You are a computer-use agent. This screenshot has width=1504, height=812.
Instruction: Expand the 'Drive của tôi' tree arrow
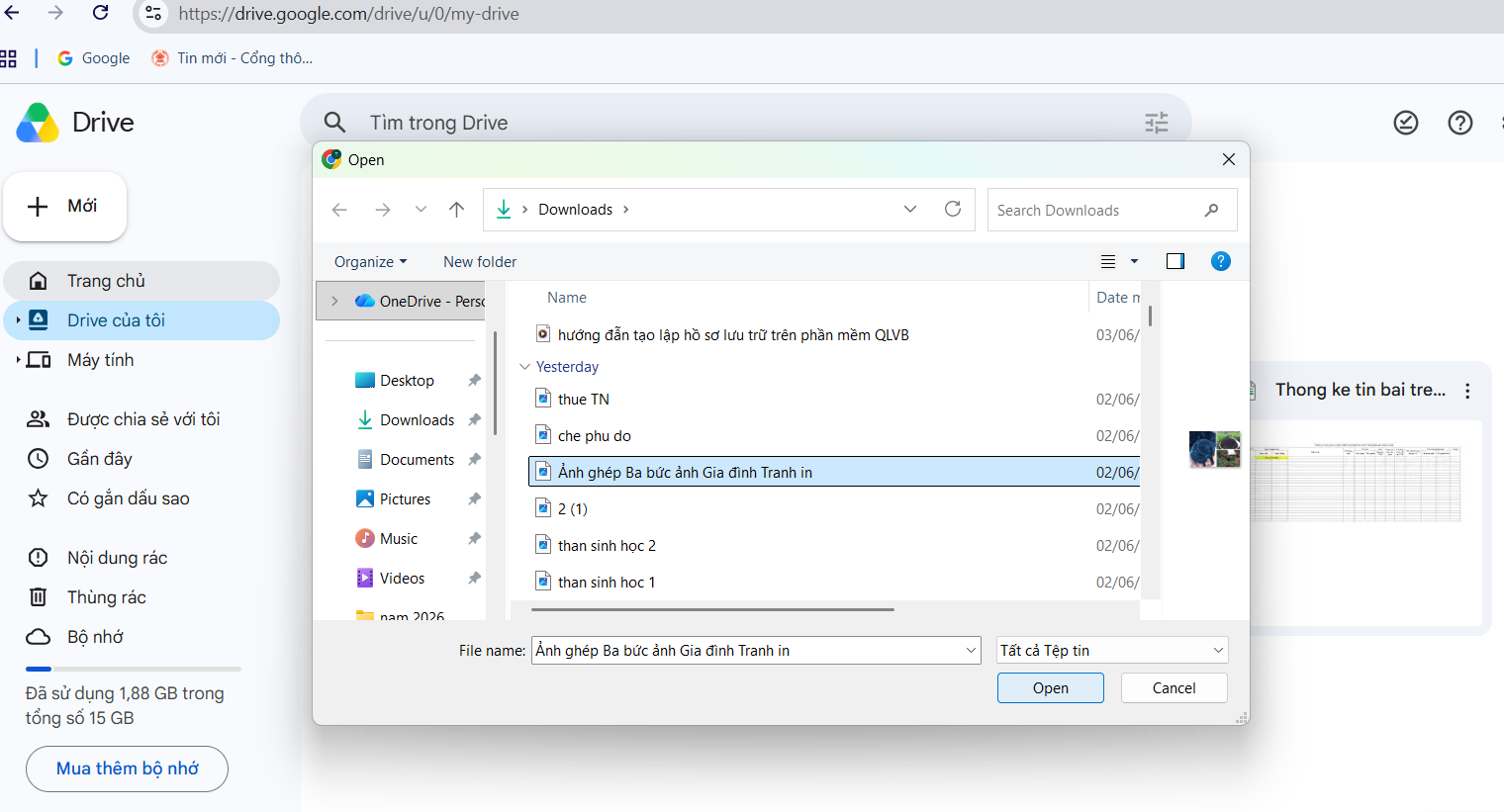pyautogui.click(x=18, y=320)
